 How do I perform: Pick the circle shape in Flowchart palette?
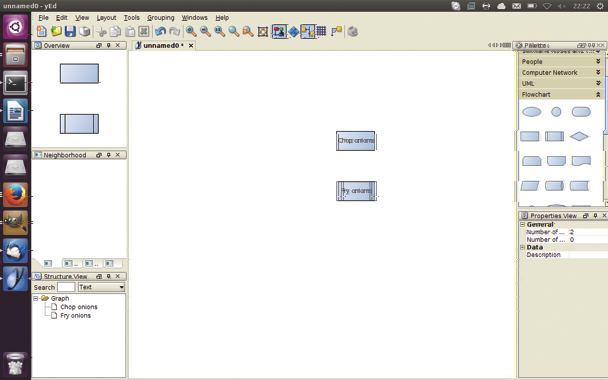point(556,112)
